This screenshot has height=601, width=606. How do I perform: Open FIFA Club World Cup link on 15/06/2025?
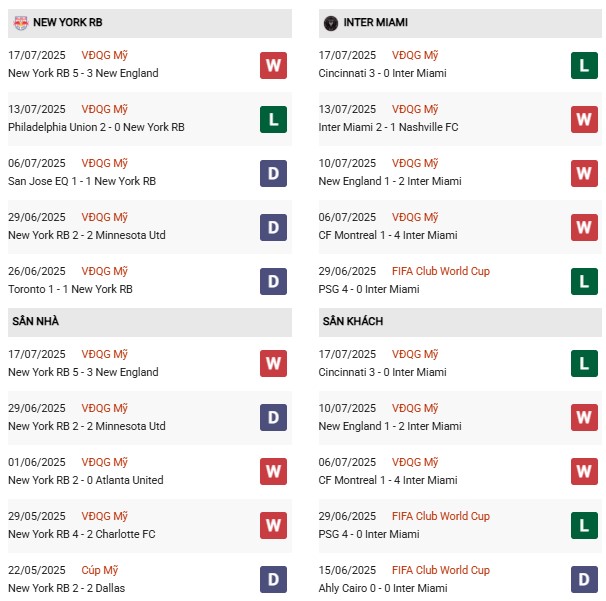(441, 570)
